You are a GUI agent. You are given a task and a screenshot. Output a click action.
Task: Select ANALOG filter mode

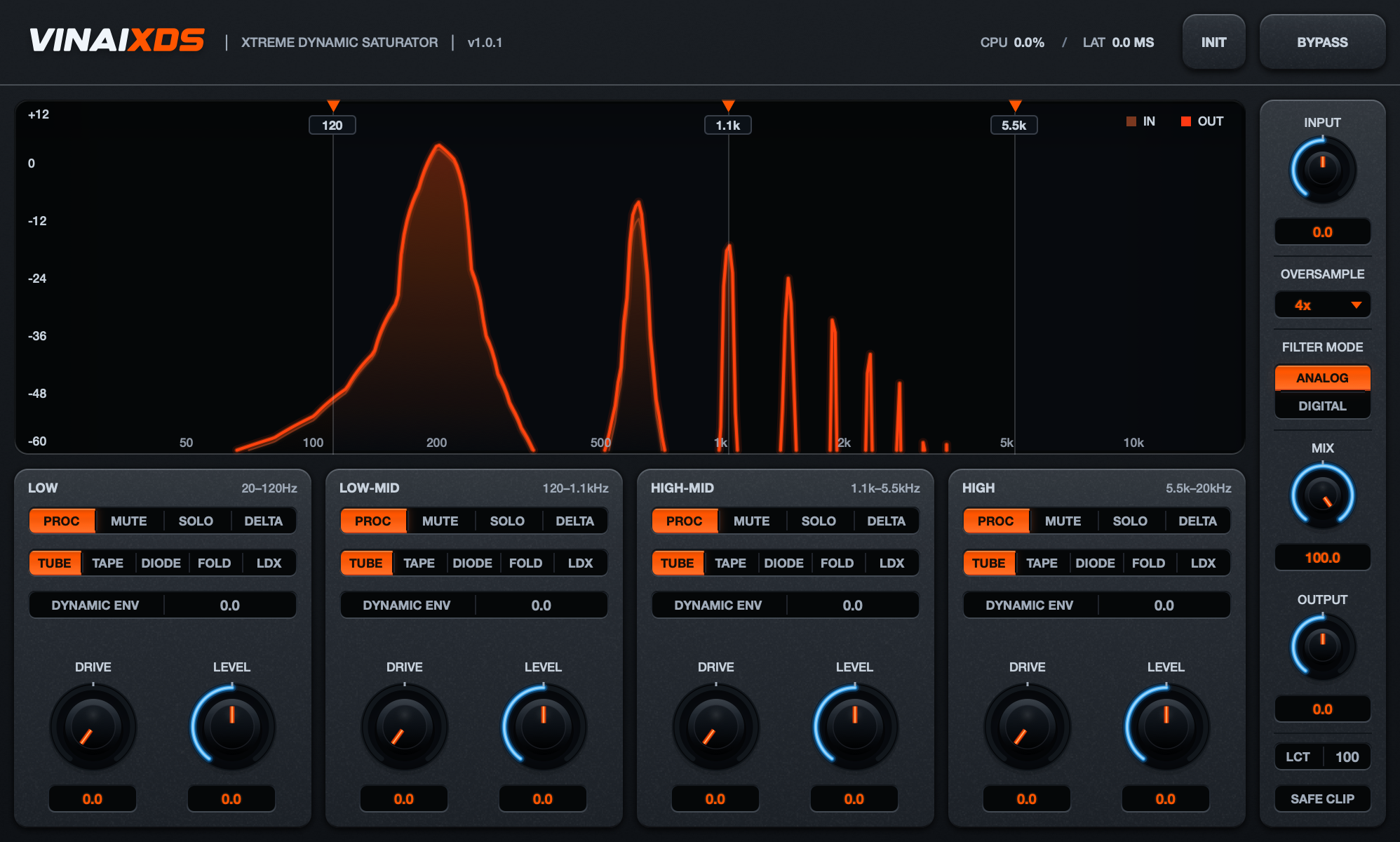(1323, 377)
